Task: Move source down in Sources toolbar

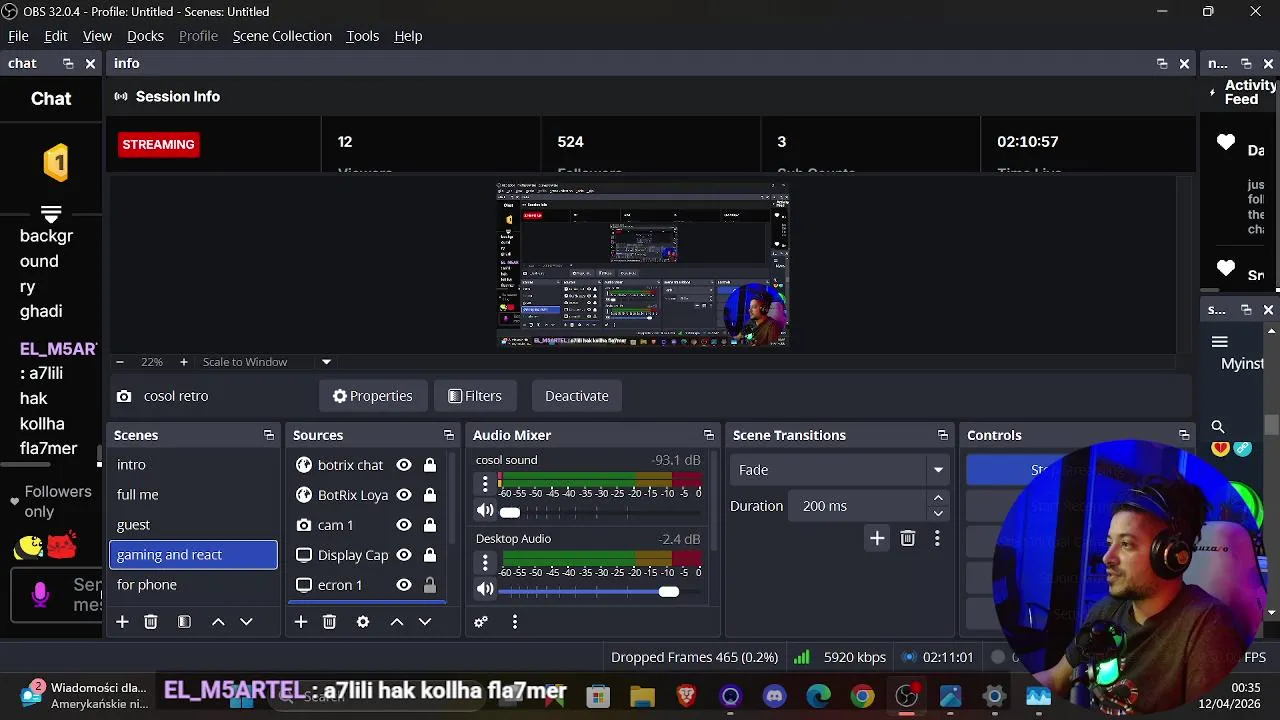Action: (425, 622)
